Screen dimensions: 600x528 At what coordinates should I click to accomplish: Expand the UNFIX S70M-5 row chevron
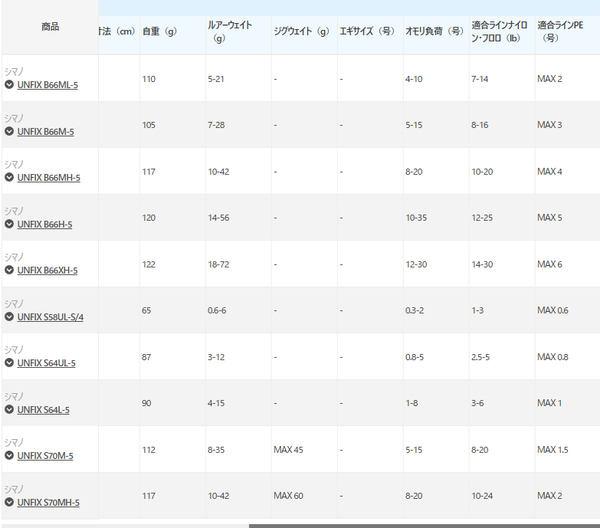9,456
